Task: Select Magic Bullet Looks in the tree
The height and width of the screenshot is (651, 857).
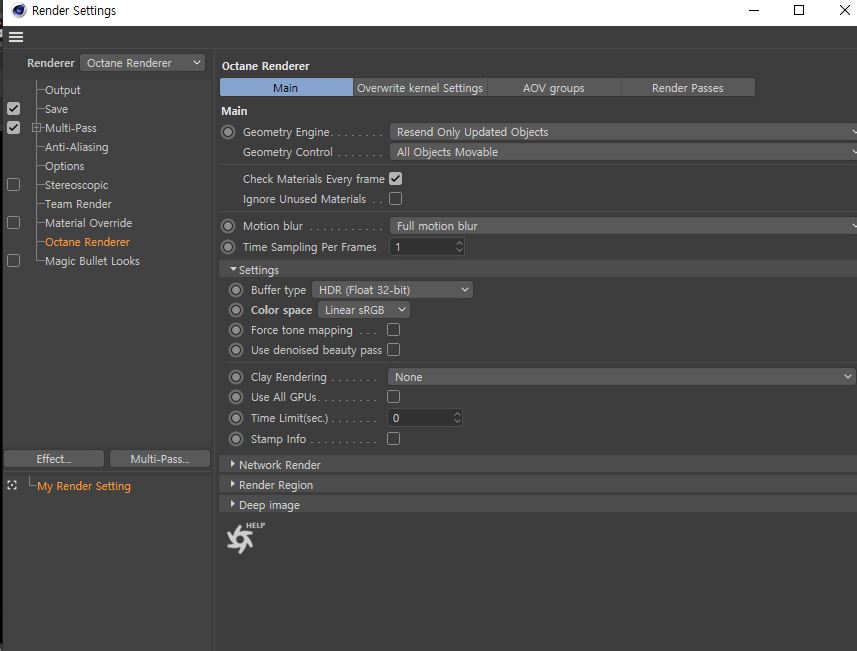Action: click(92, 261)
